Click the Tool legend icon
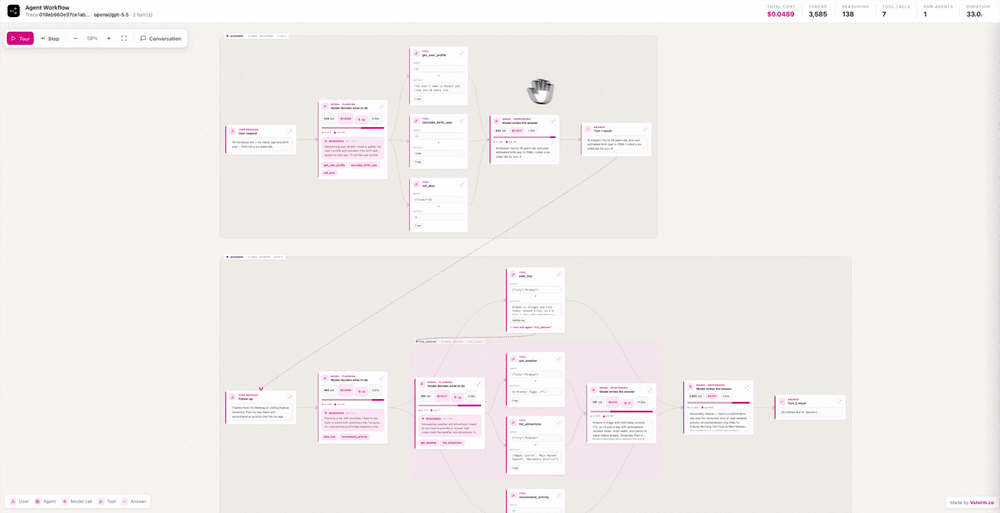The height and width of the screenshot is (513, 1000). tap(101, 502)
